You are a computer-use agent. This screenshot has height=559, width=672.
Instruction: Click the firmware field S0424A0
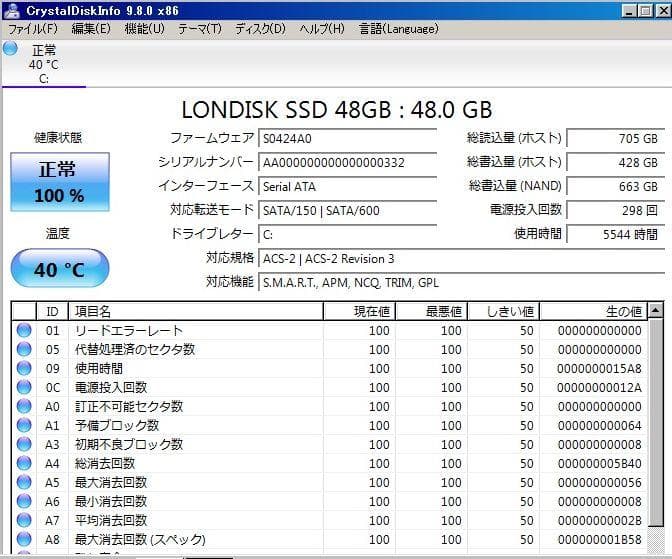pos(348,138)
